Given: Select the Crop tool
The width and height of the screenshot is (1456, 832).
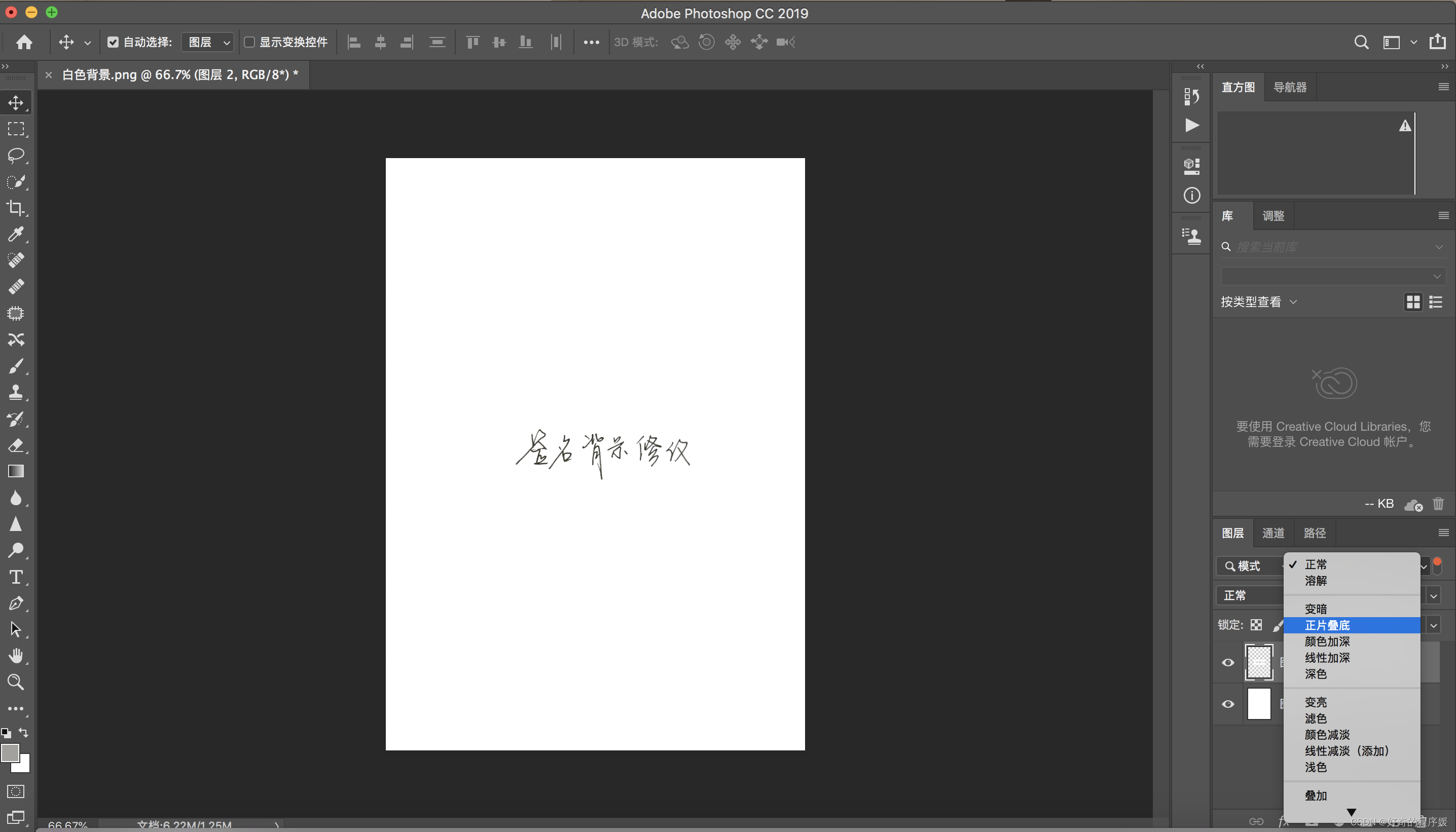Looking at the screenshot, I should click(15, 208).
